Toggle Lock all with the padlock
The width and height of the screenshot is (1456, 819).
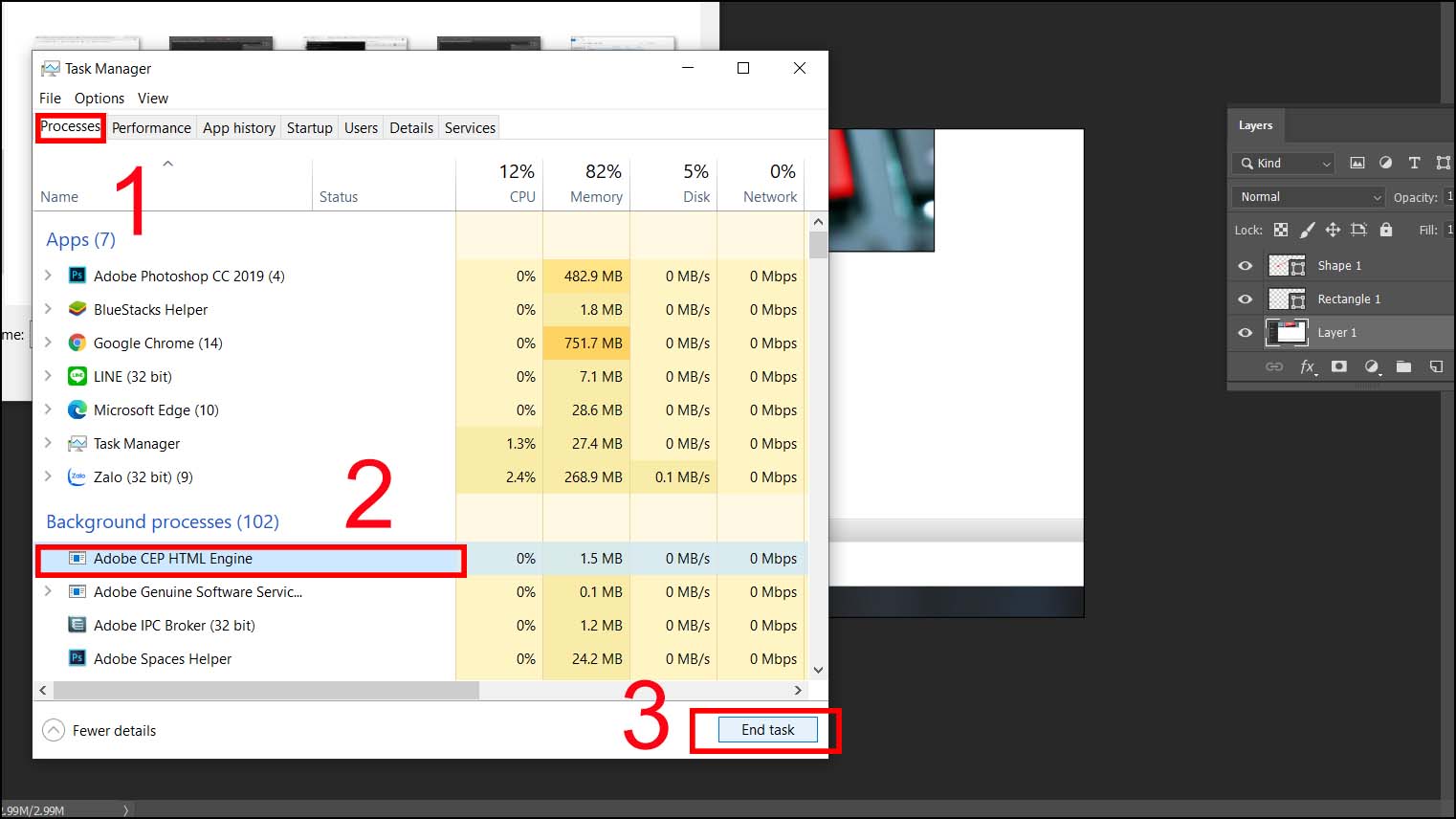[1386, 230]
